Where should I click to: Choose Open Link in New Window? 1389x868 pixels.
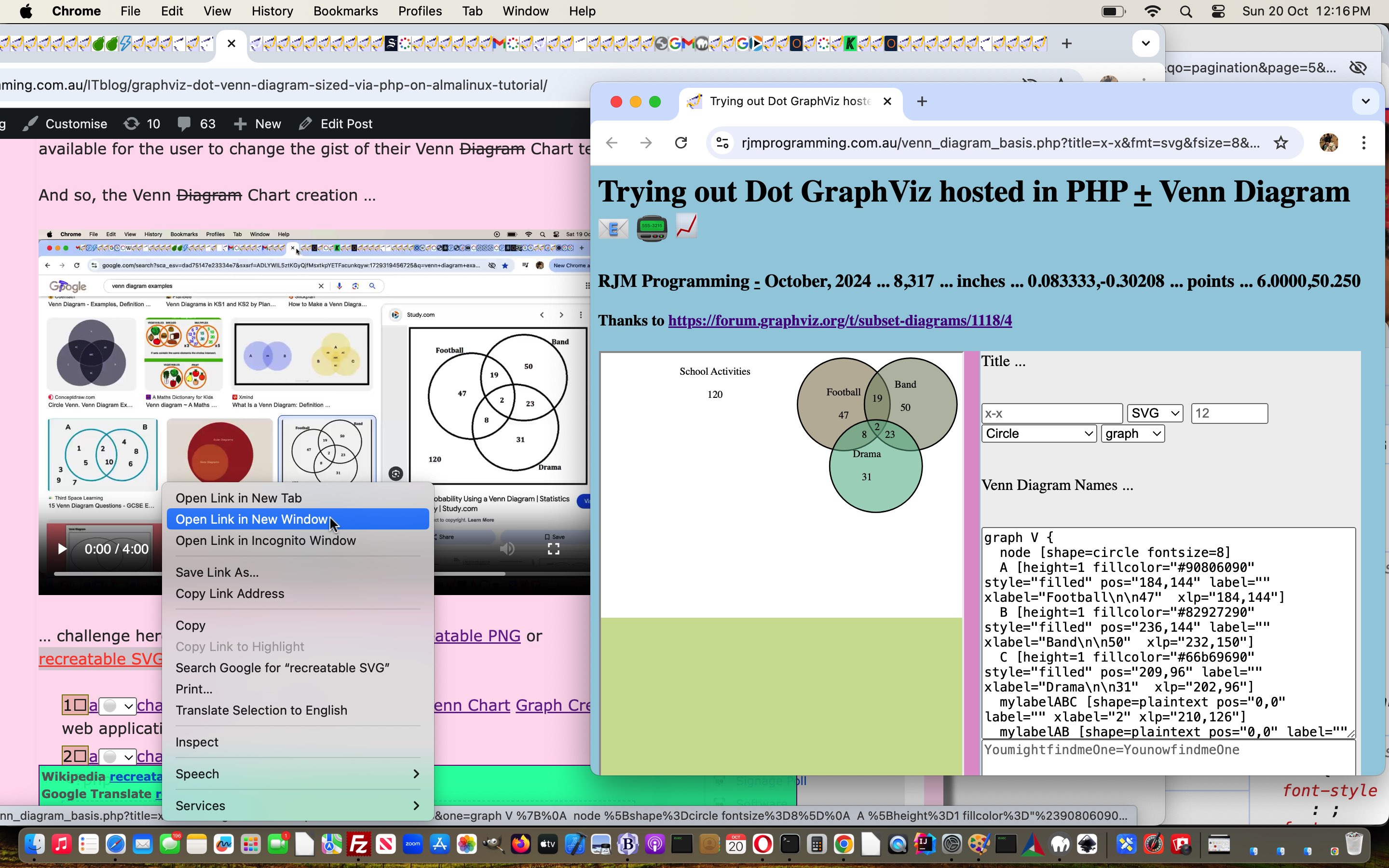point(297,519)
